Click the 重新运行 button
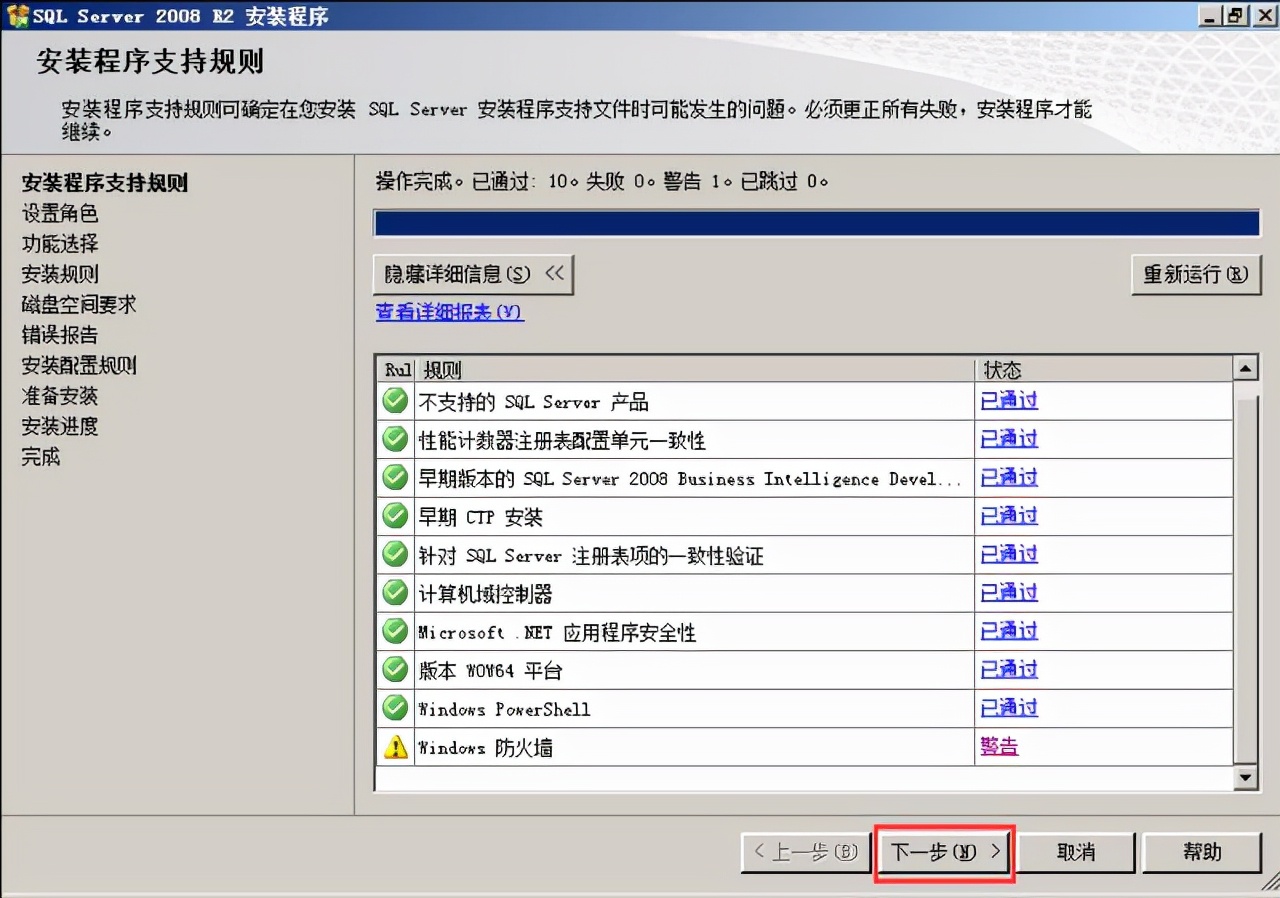 pos(1196,274)
